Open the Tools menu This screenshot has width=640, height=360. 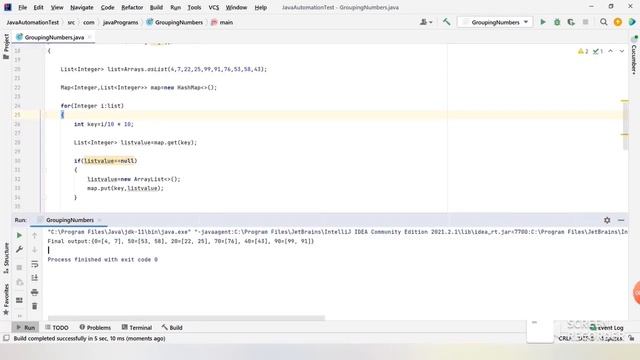194,7
